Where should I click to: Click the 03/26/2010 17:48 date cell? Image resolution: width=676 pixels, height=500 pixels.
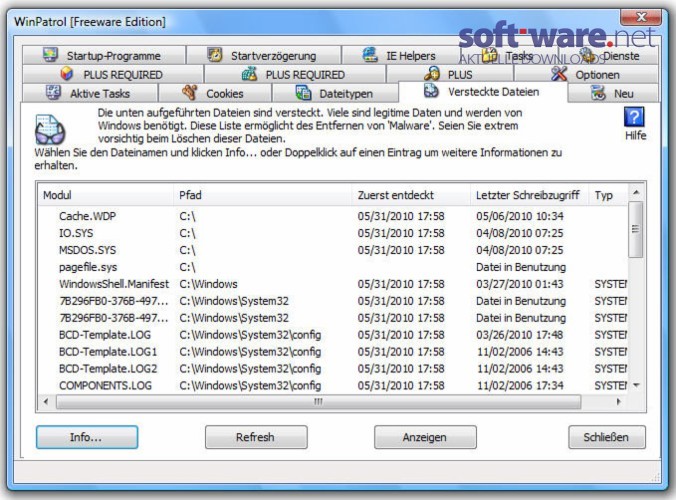pyautogui.click(x=520, y=335)
